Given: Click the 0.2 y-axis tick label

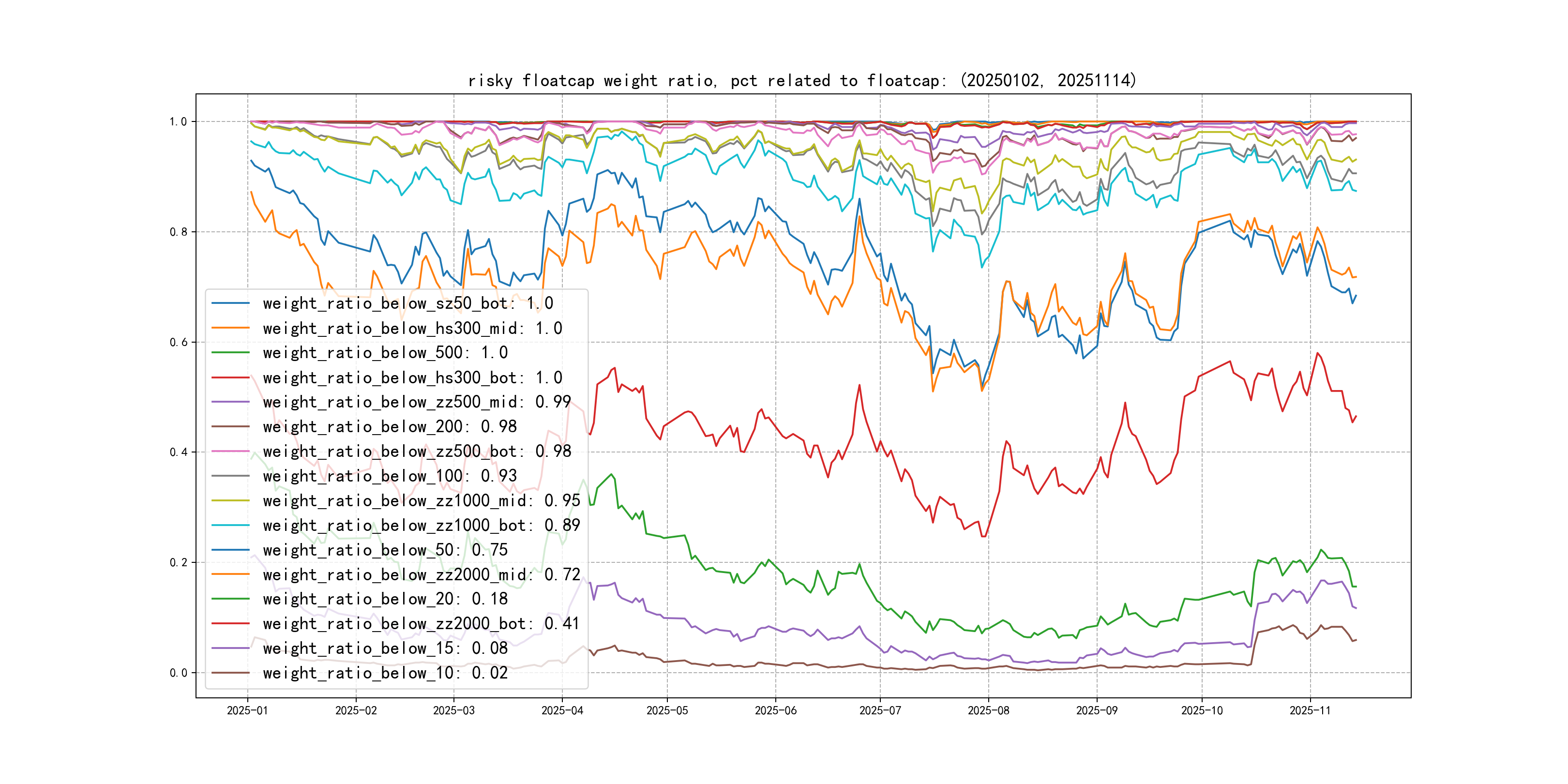Looking at the screenshot, I should (179, 562).
